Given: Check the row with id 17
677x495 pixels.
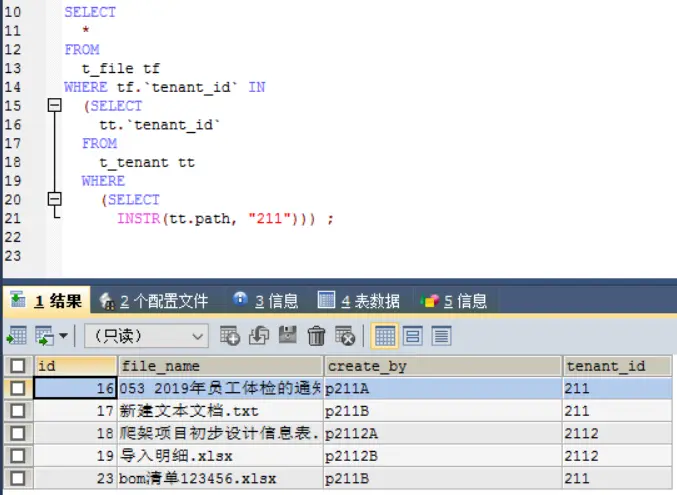Looking at the screenshot, I should [18, 411].
